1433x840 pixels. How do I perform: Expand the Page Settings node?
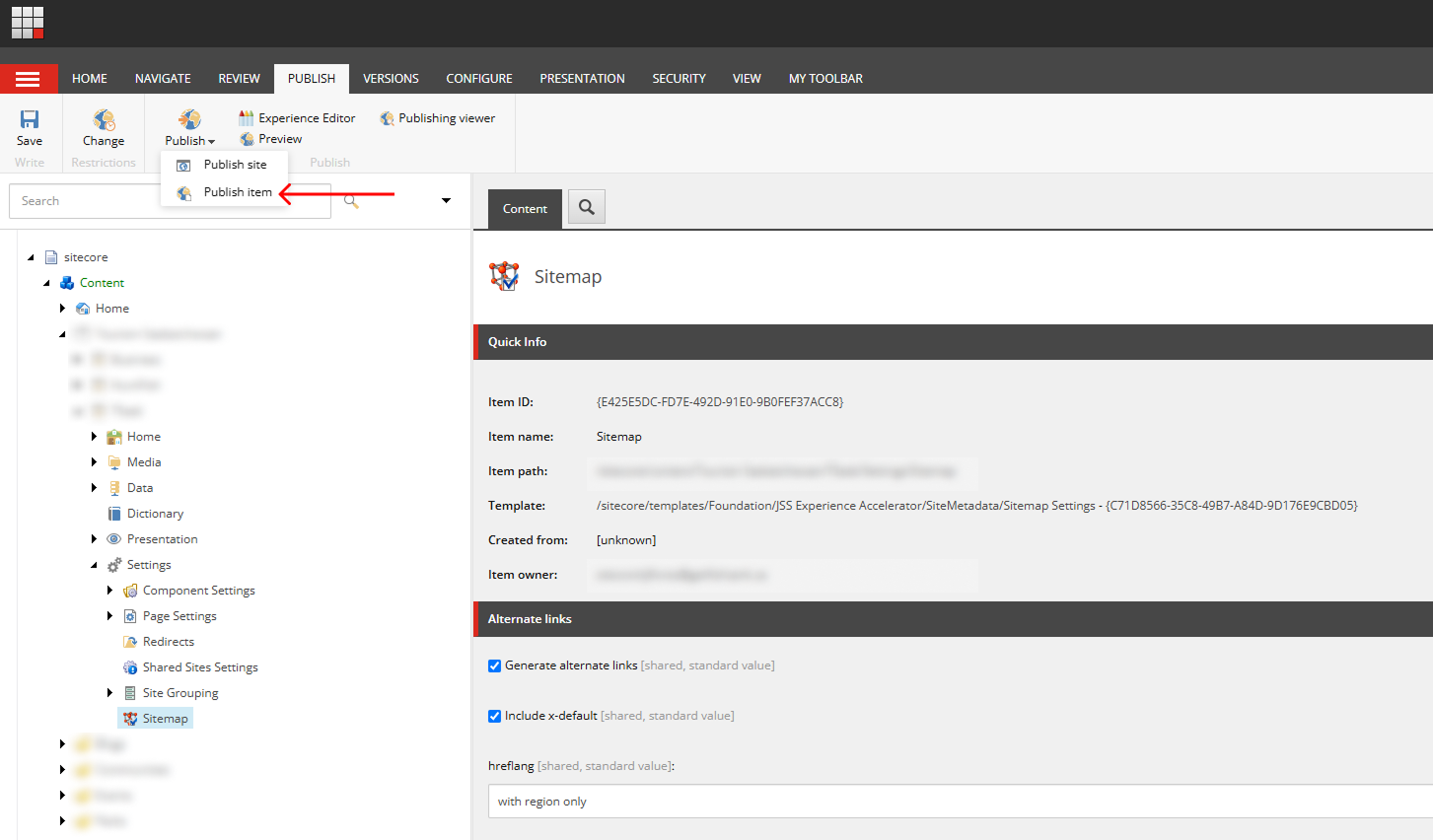tap(109, 616)
